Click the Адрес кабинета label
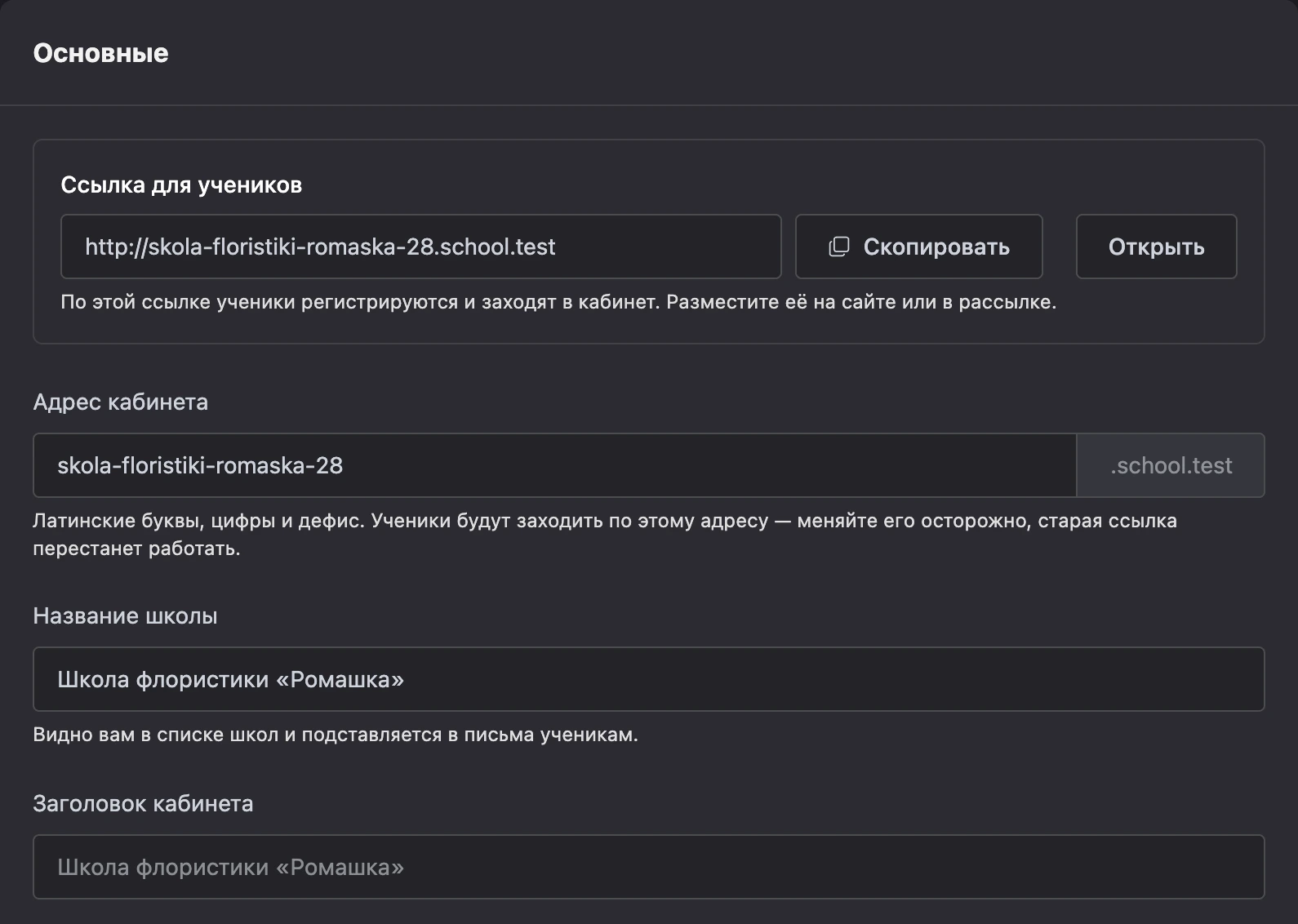This screenshot has height=924, width=1298. click(x=121, y=402)
